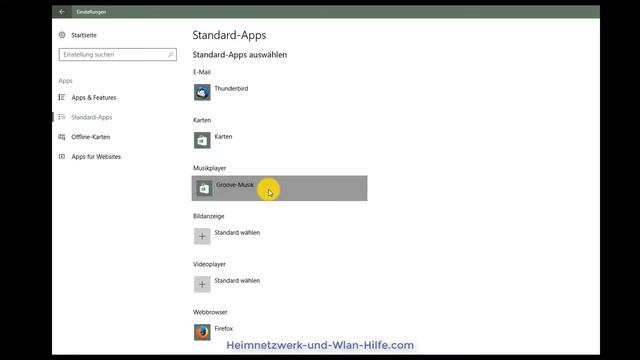Click the Thunderbird app icon under E-Mail
640x360 pixels.
pyautogui.click(x=202, y=92)
